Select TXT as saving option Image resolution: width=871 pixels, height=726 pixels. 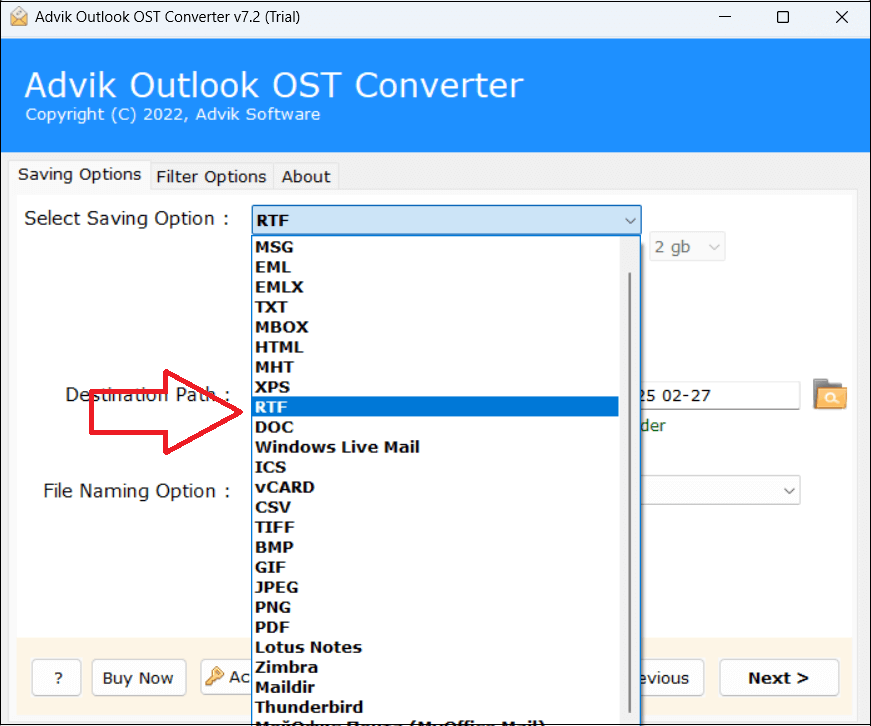pyautogui.click(x=435, y=307)
